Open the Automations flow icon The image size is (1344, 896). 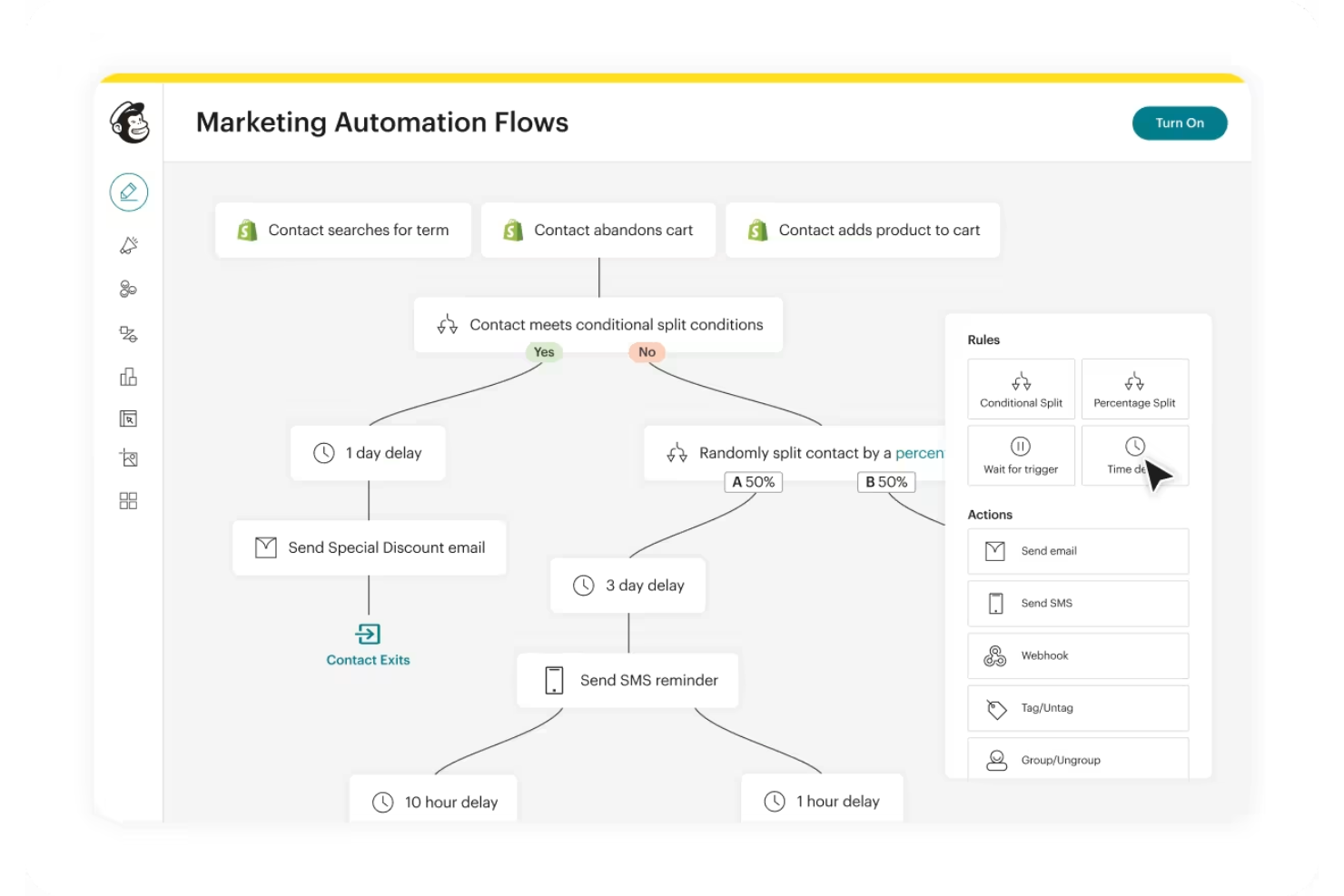click(128, 333)
